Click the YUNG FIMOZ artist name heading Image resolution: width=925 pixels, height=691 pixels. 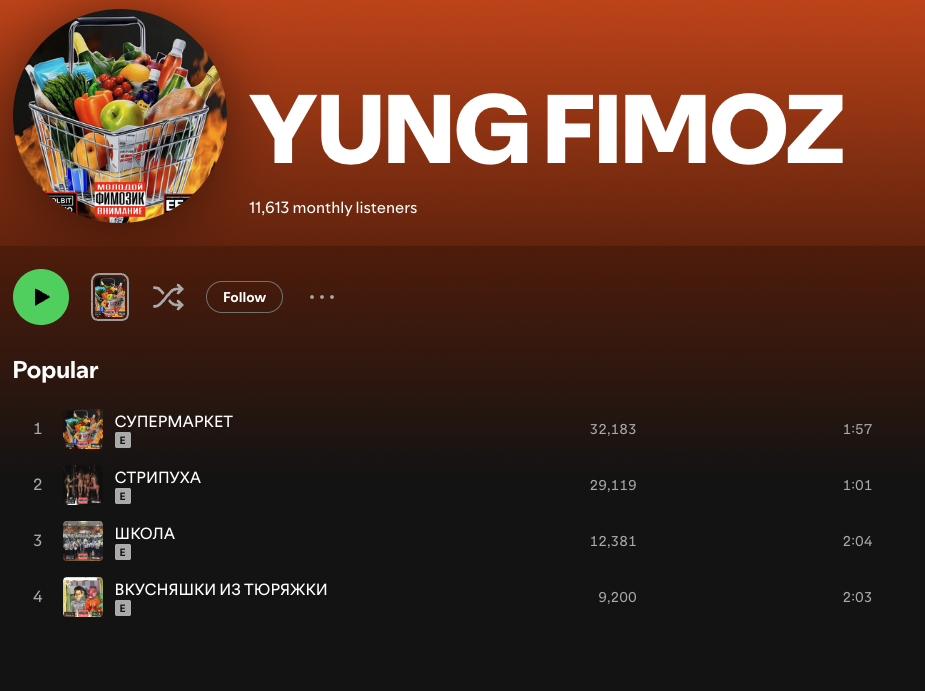[x=547, y=128]
